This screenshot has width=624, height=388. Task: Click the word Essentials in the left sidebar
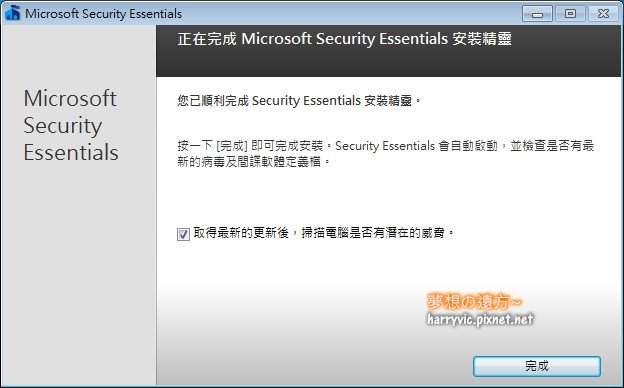coord(71,152)
